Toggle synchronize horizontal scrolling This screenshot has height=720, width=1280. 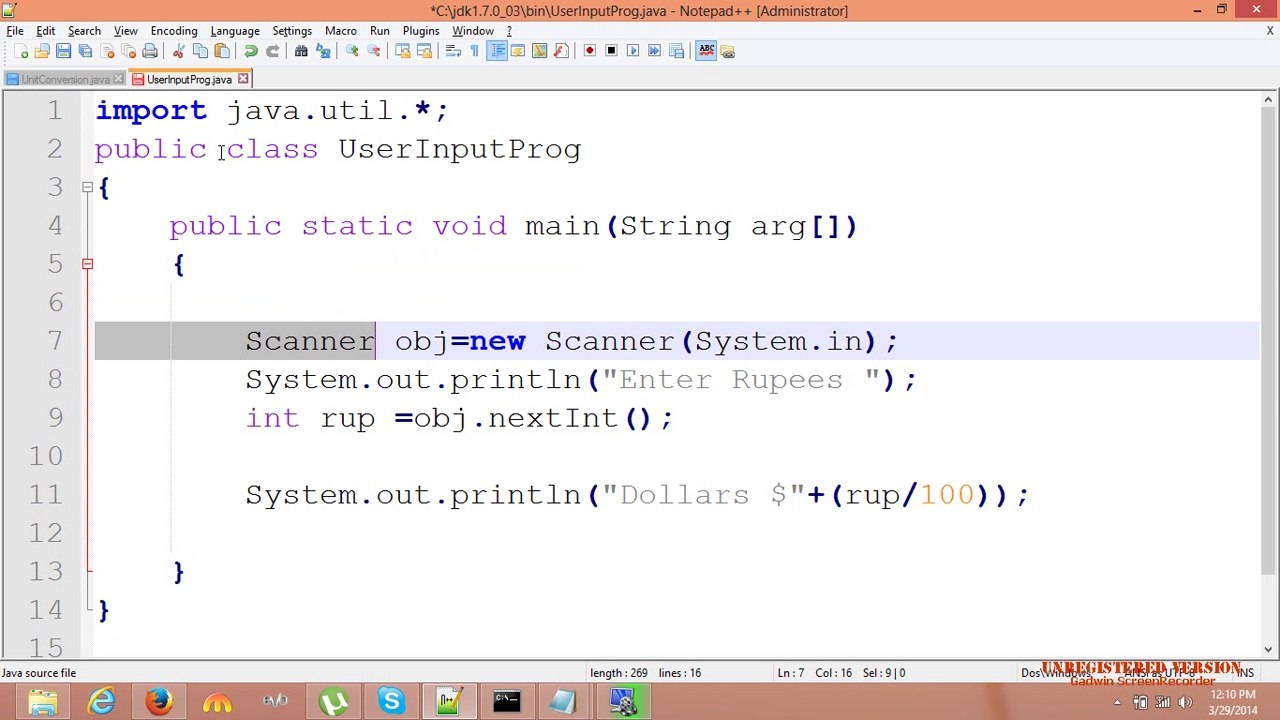[424, 51]
